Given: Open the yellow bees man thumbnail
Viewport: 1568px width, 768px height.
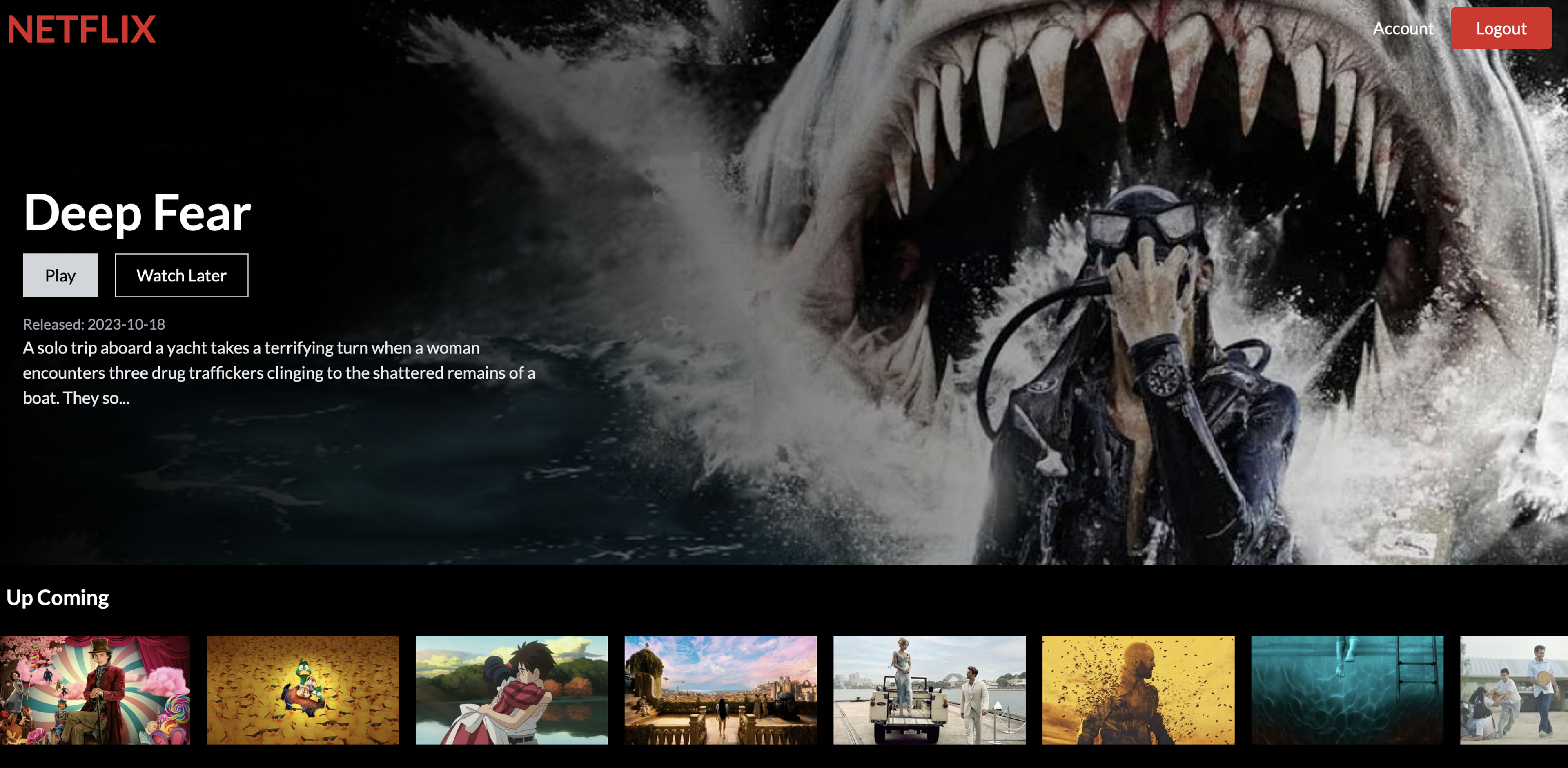Looking at the screenshot, I should (1138, 691).
